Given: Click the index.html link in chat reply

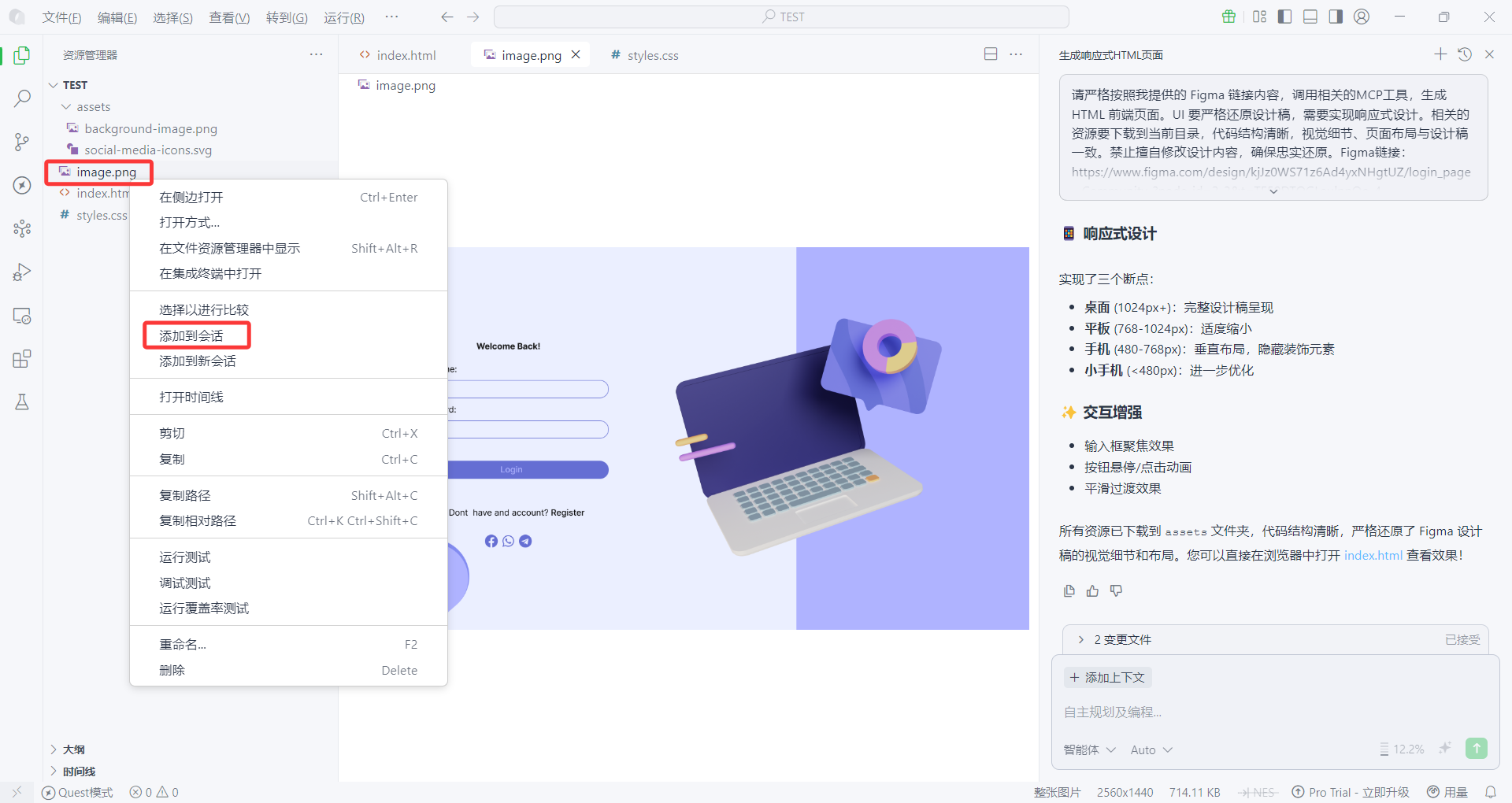Looking at the screenshot, I should (x=1373, y=555).
